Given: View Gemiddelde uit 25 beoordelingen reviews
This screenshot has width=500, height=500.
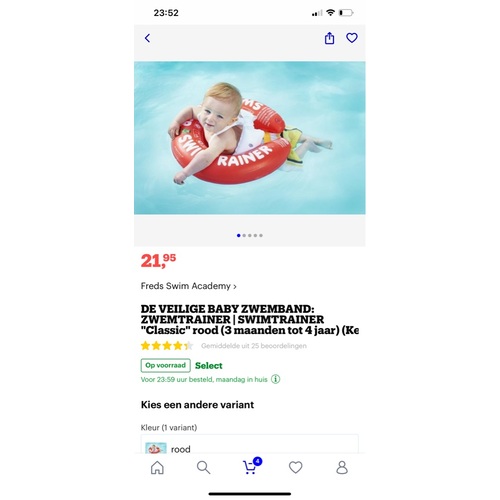Looking at the screenshot, I should click(254, 346).
